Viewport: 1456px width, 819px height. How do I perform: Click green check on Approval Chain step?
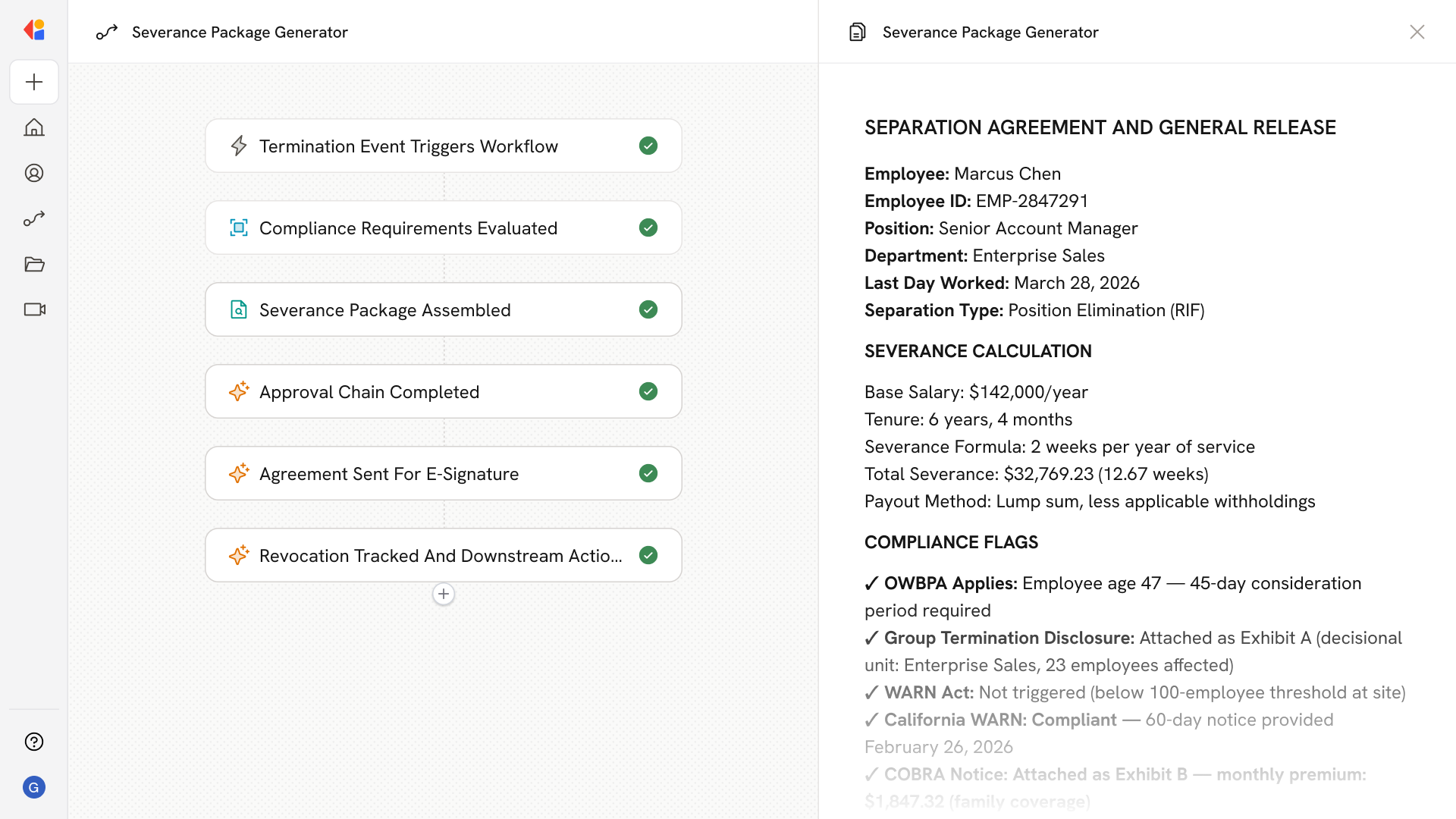coord(648,391)
